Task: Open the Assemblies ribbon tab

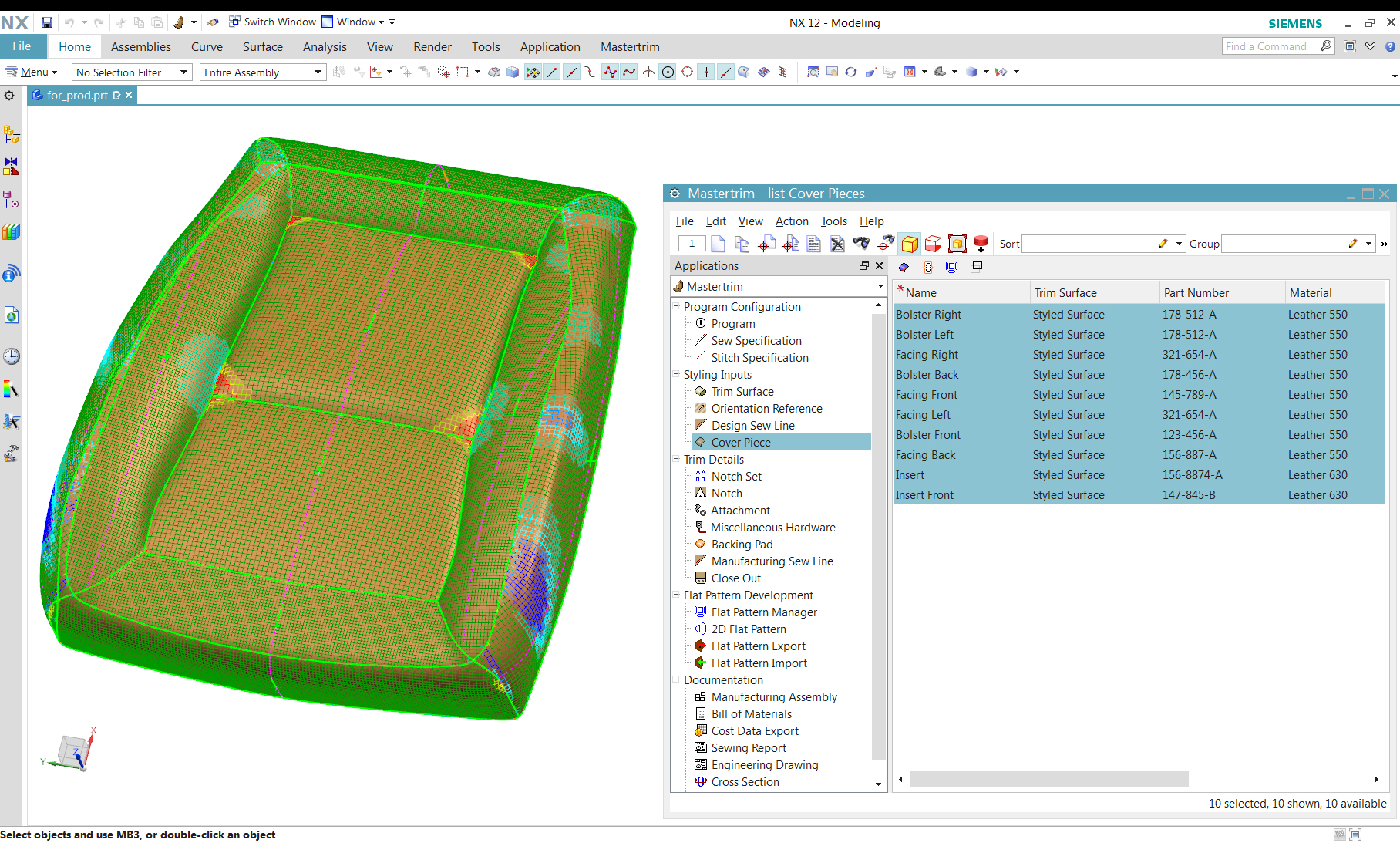Action: coord(141,46)
